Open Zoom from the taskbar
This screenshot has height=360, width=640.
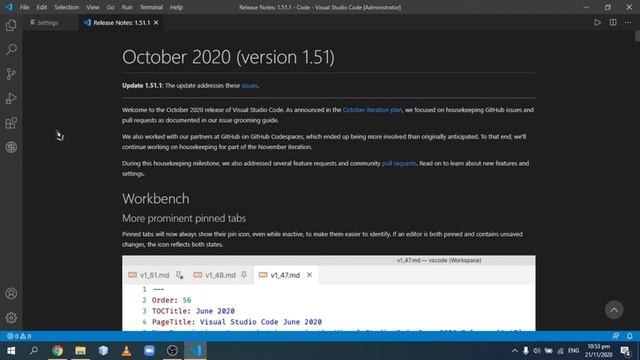[x=149, y=351]
